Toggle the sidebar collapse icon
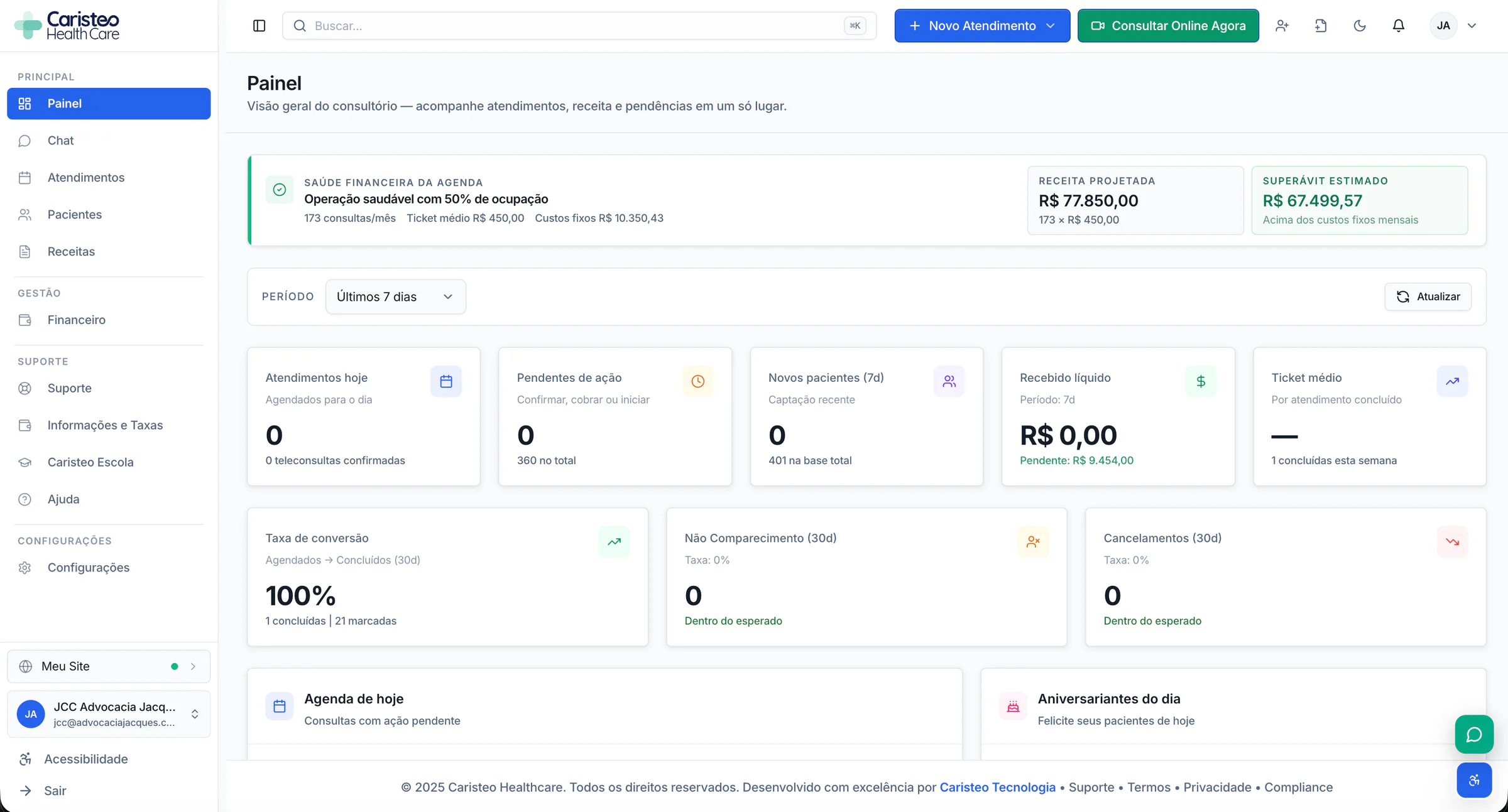This screenshot has width=1508, height=812. [x=259, y=26]
